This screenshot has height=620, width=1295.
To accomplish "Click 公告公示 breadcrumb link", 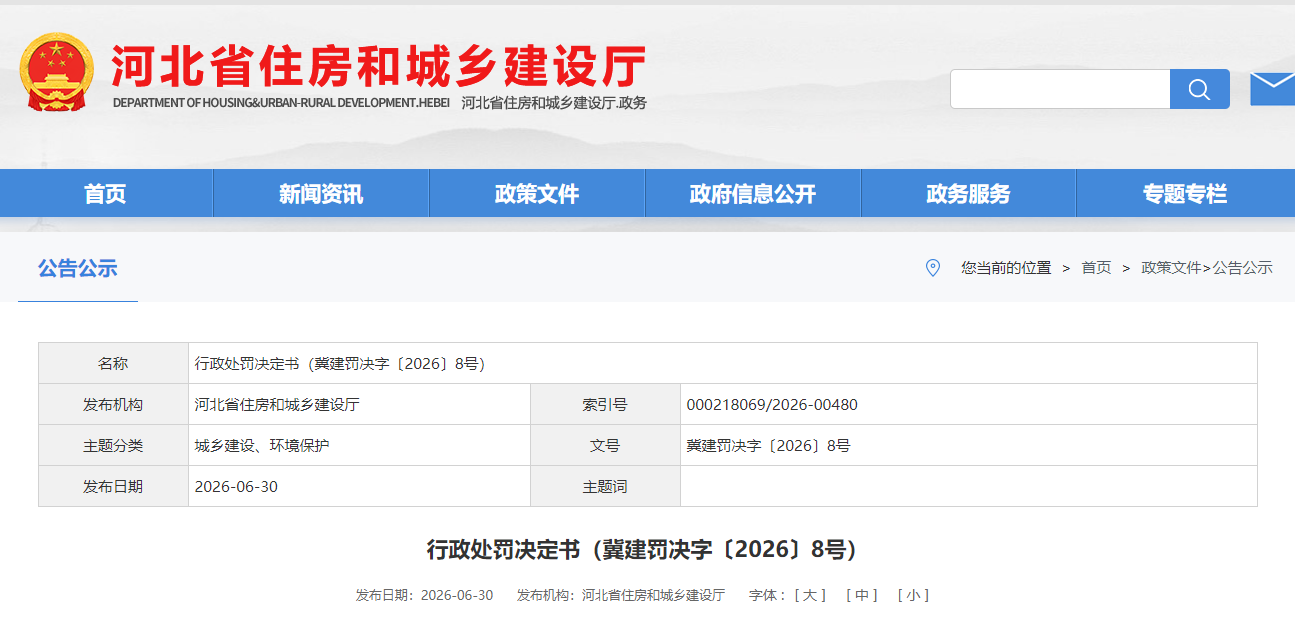I will [1243, 268].
